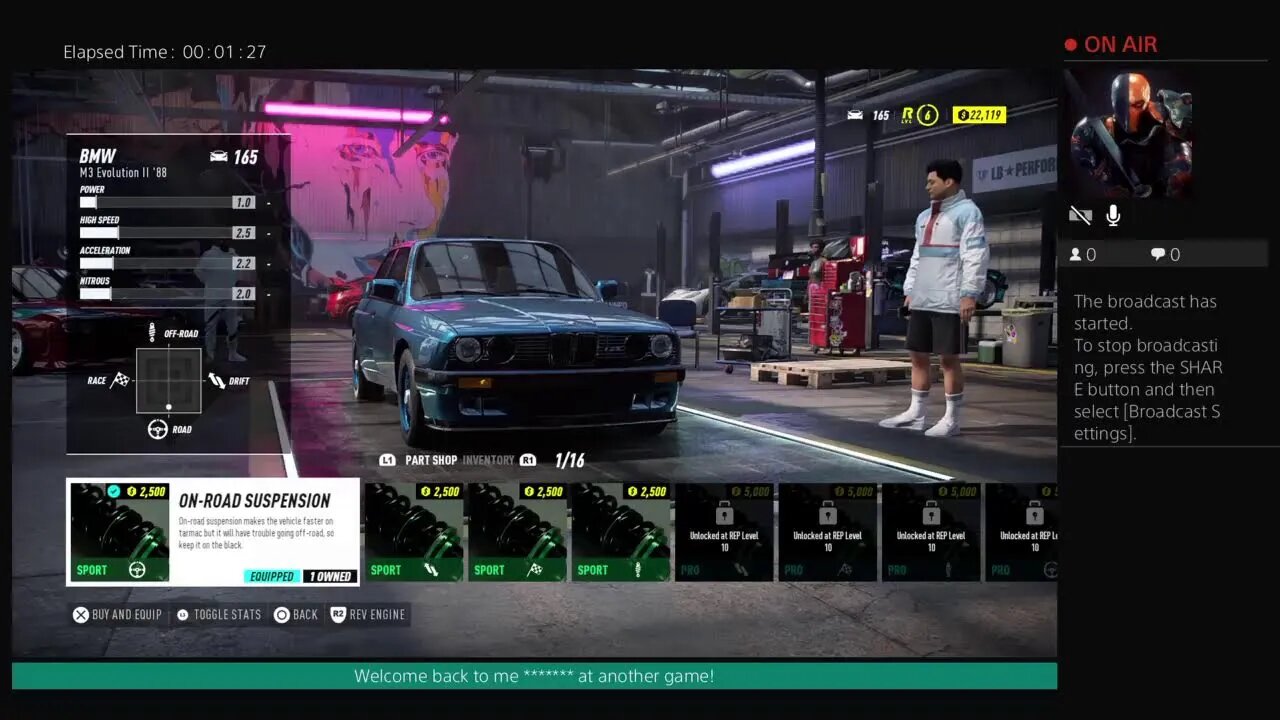The image size is (1280, 720).
Task: Click the BMW car name heading
Action: [98, 156]
